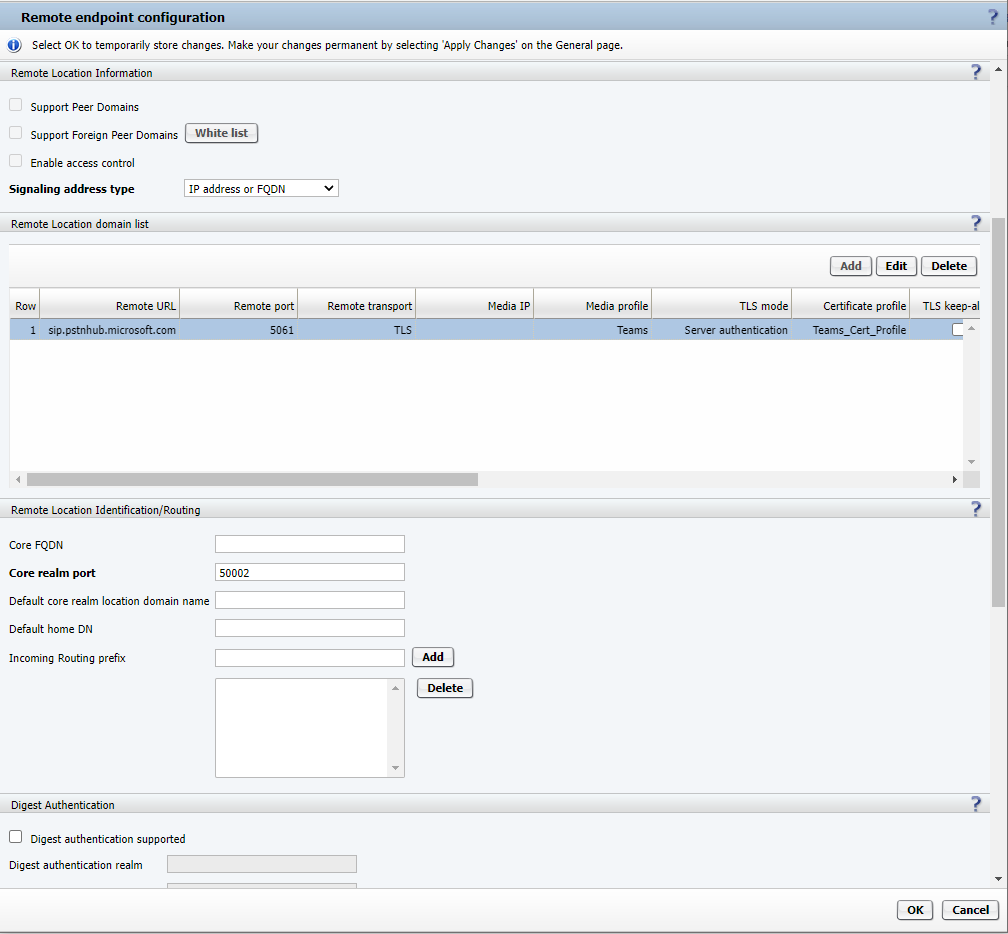This screenshot has width=1008, height=934.
Task: Click the Remote port column header
Action: tap(239, 305)
